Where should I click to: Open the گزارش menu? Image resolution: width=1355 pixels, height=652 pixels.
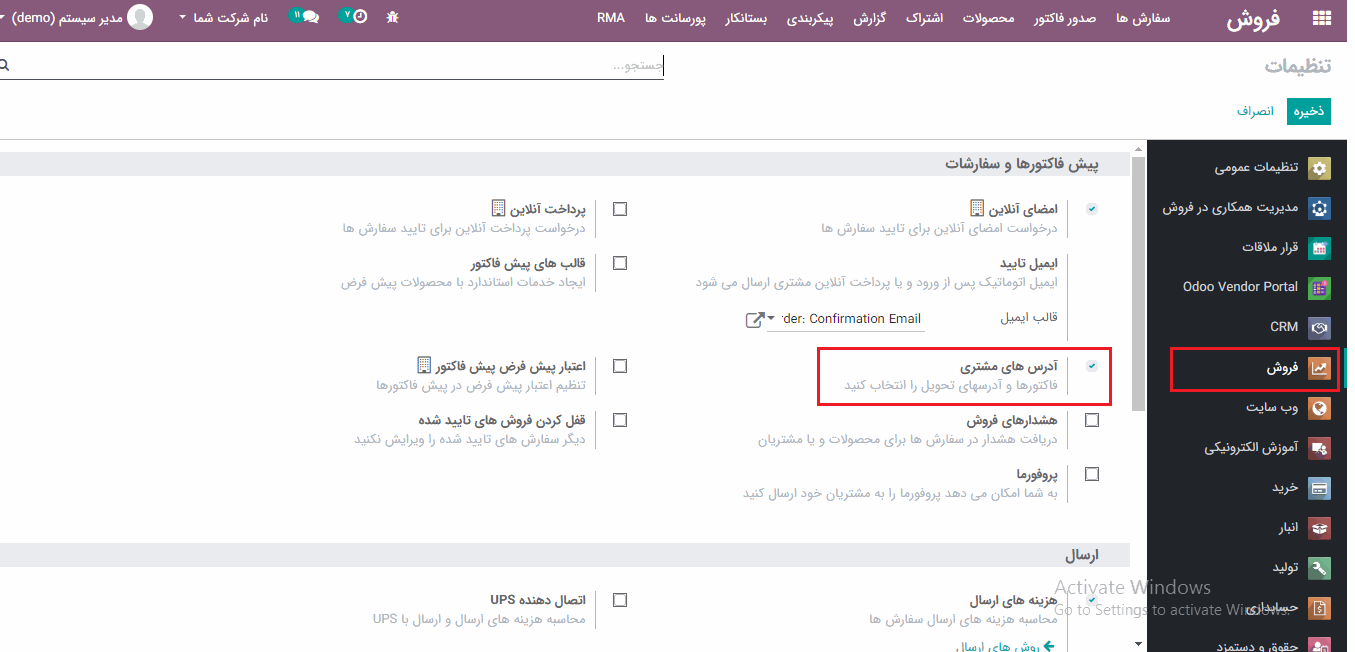pos(870,18)
